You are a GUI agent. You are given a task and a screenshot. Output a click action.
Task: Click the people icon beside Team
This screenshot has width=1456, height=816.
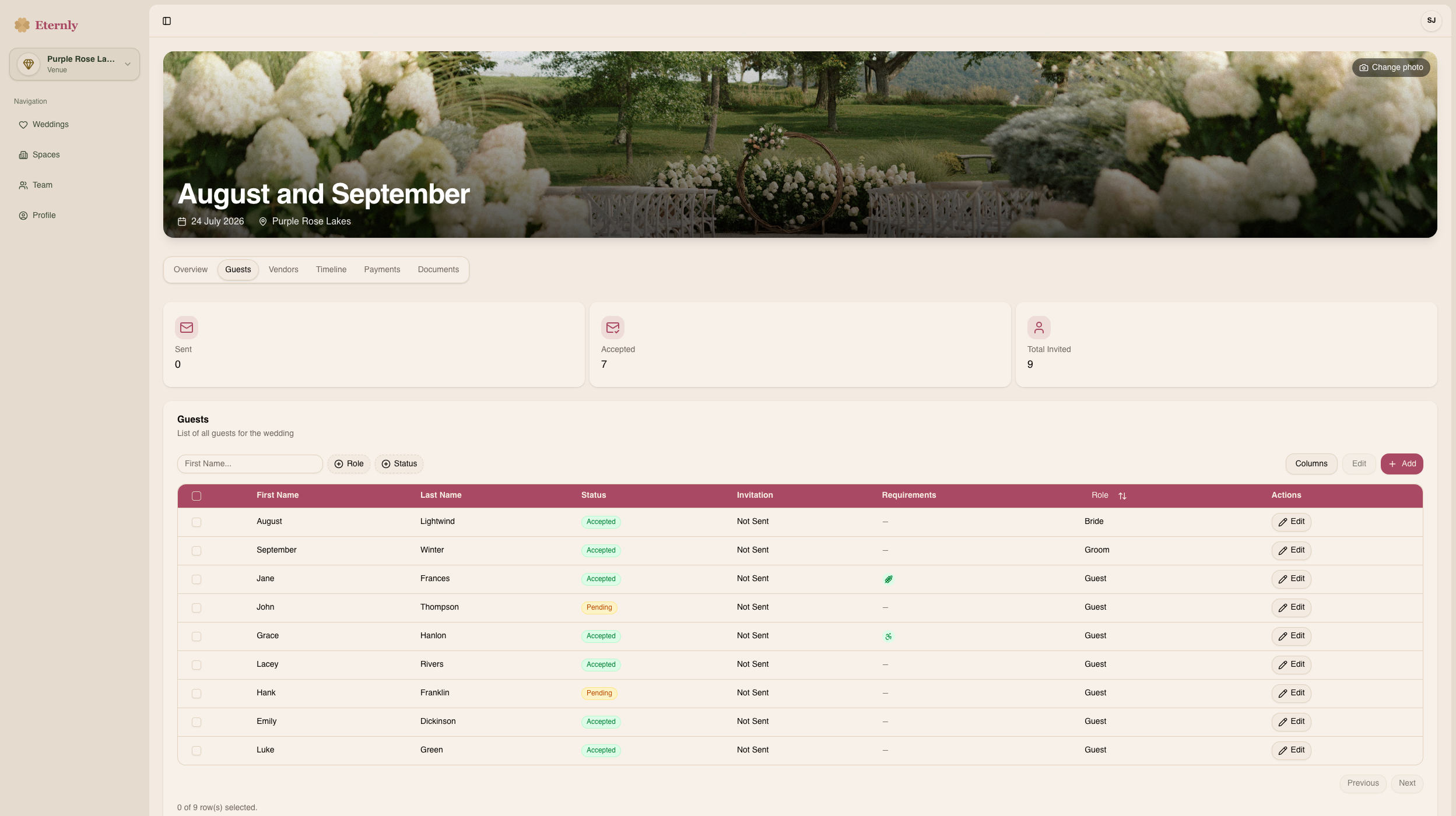23,185
